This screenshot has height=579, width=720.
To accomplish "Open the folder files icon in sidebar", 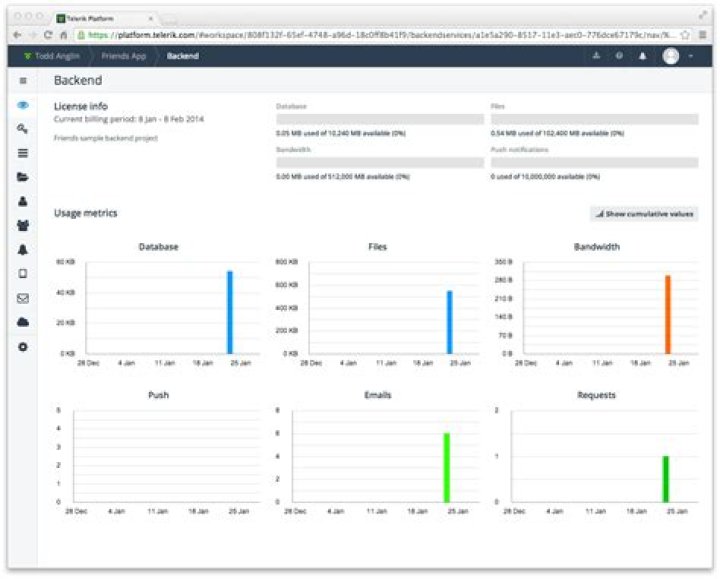I will click(x=23, y=177).
